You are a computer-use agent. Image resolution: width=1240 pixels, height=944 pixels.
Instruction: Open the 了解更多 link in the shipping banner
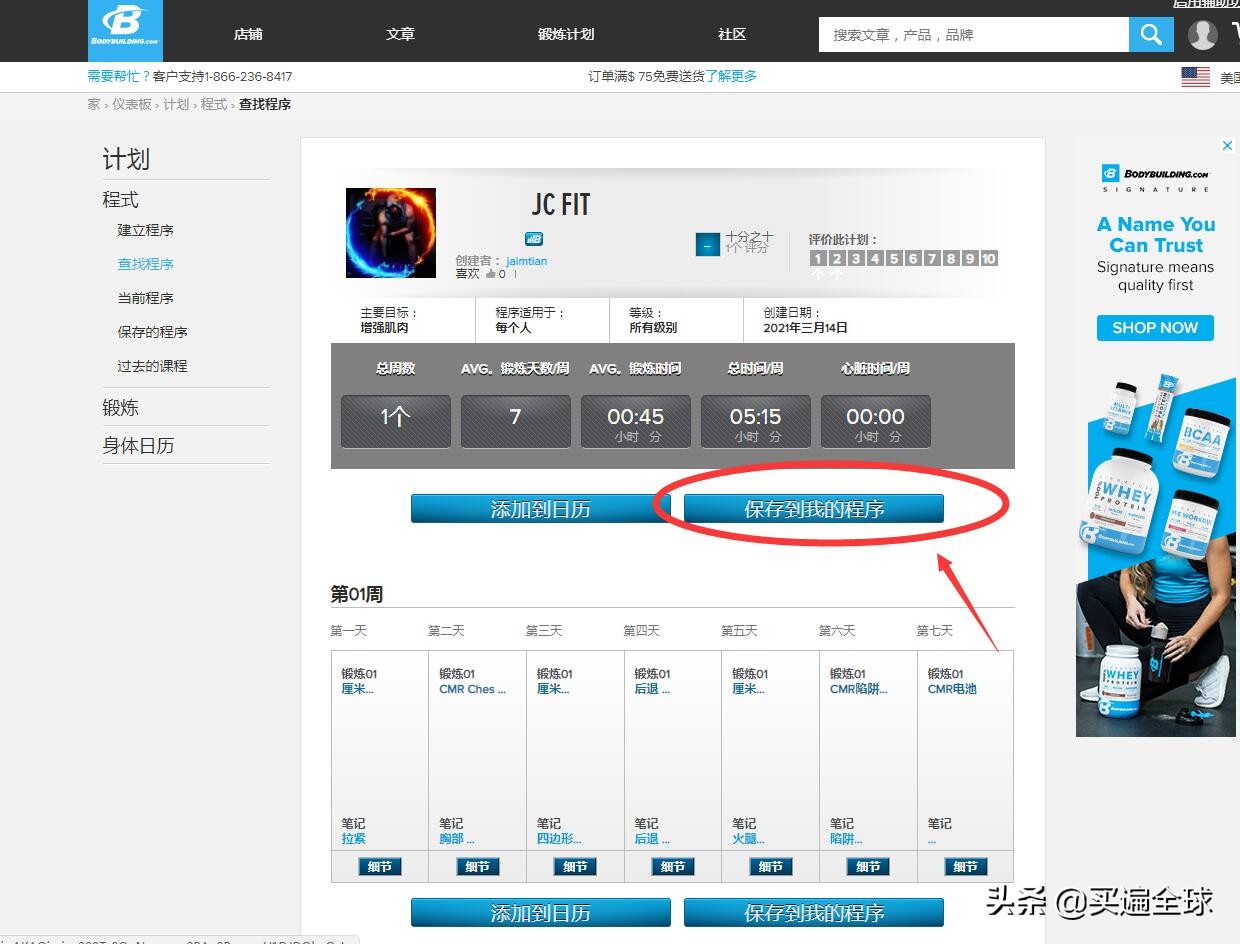(x=733, y=75)
